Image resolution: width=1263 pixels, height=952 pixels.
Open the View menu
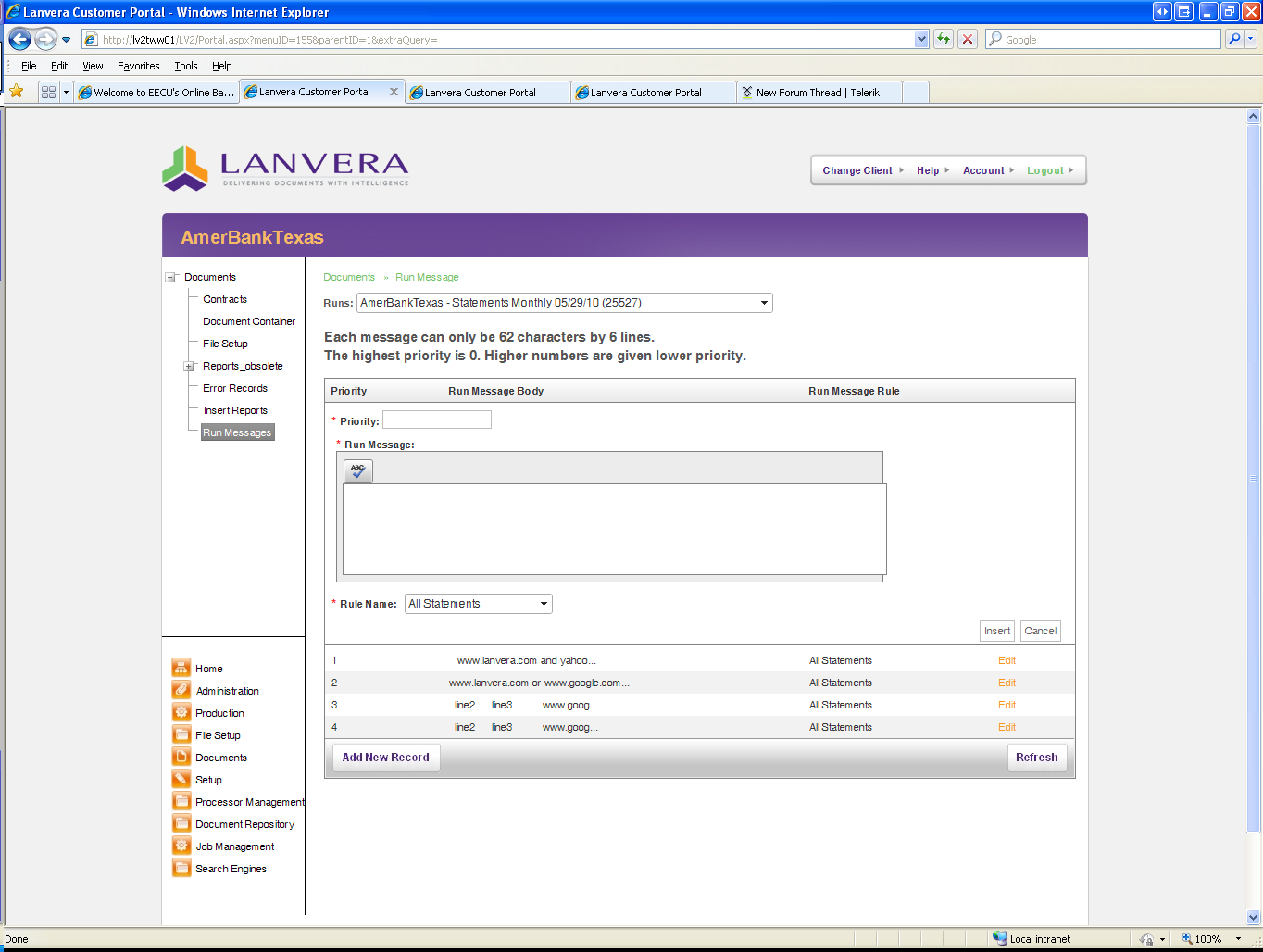(93, 66)
